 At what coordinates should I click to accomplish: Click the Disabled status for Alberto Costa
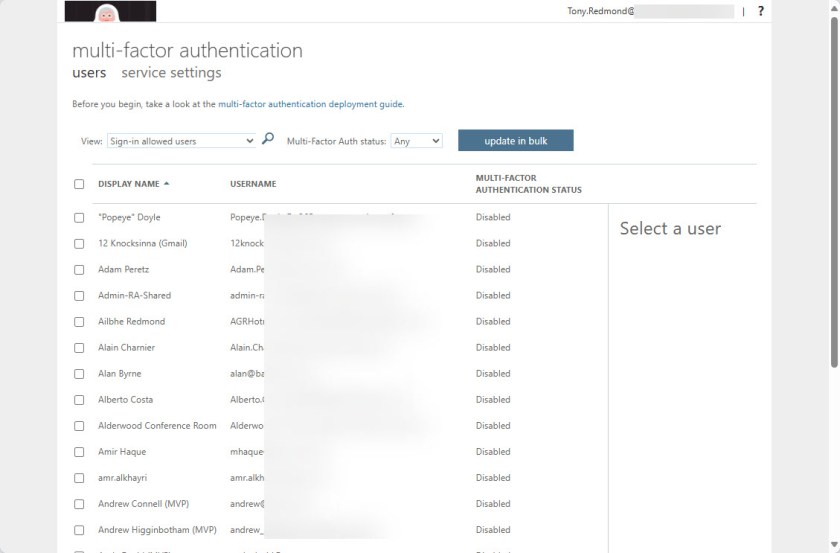click(493, 399)
